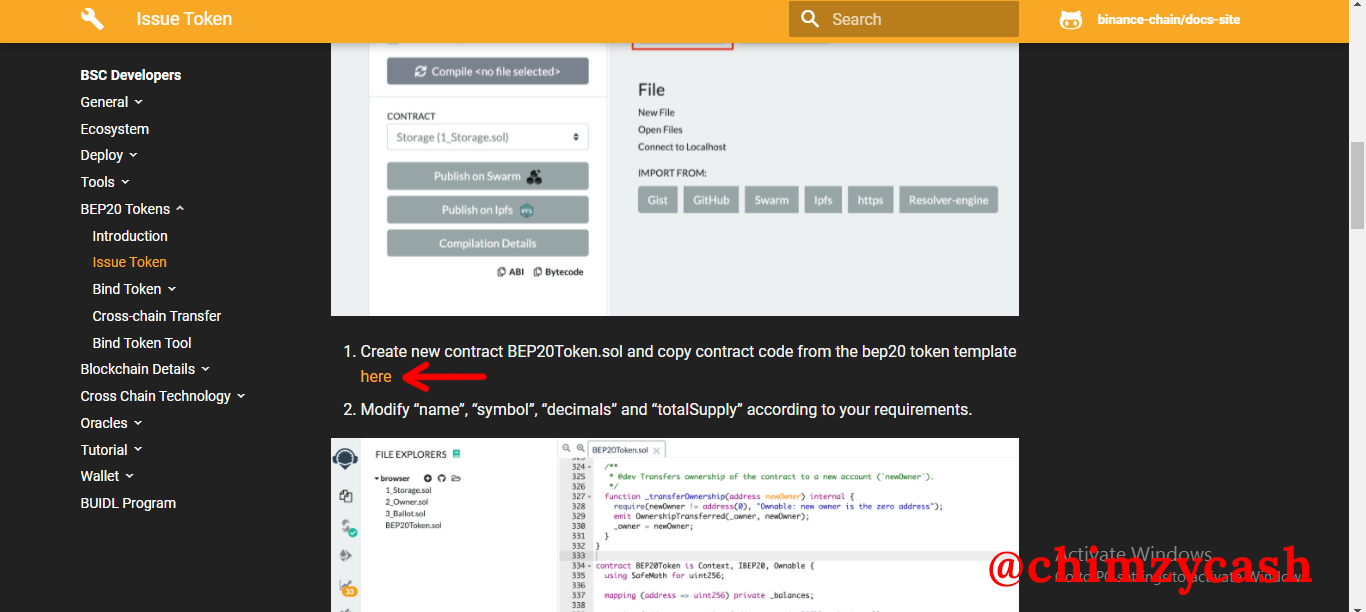Expand the Blockchain Details chevron
Screen dimensions: 1366x612
pos(205,369)
